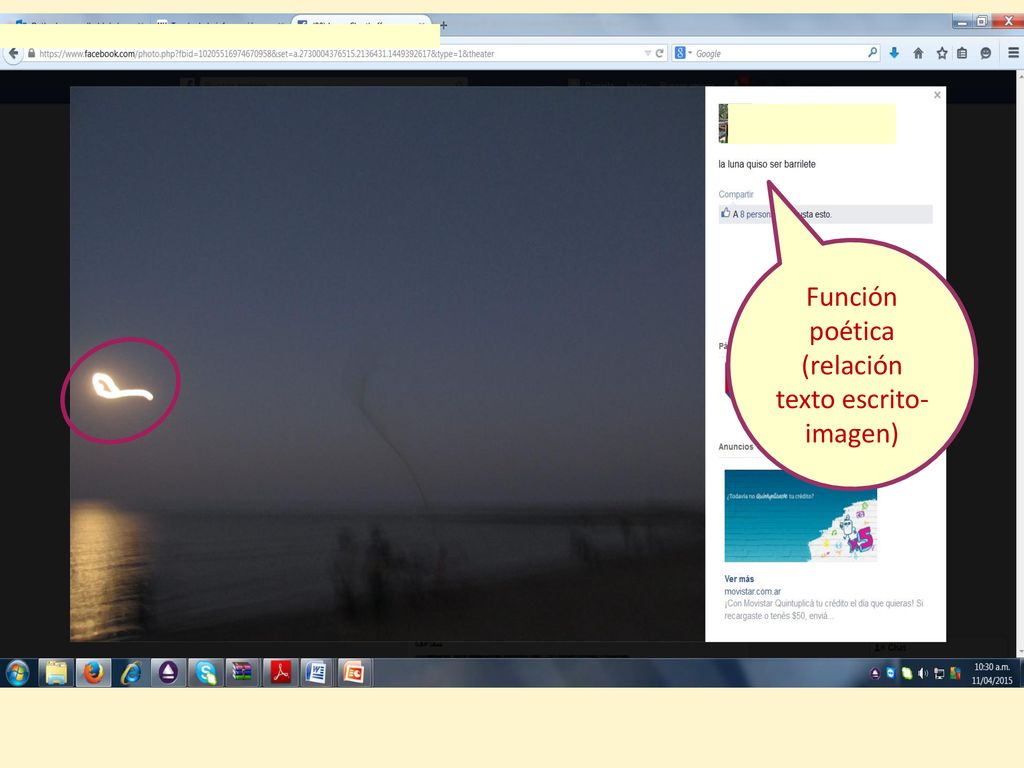Screen dimensions: 1024x768
Task: Click the Movistar ad image
Action: click(800, 516)
